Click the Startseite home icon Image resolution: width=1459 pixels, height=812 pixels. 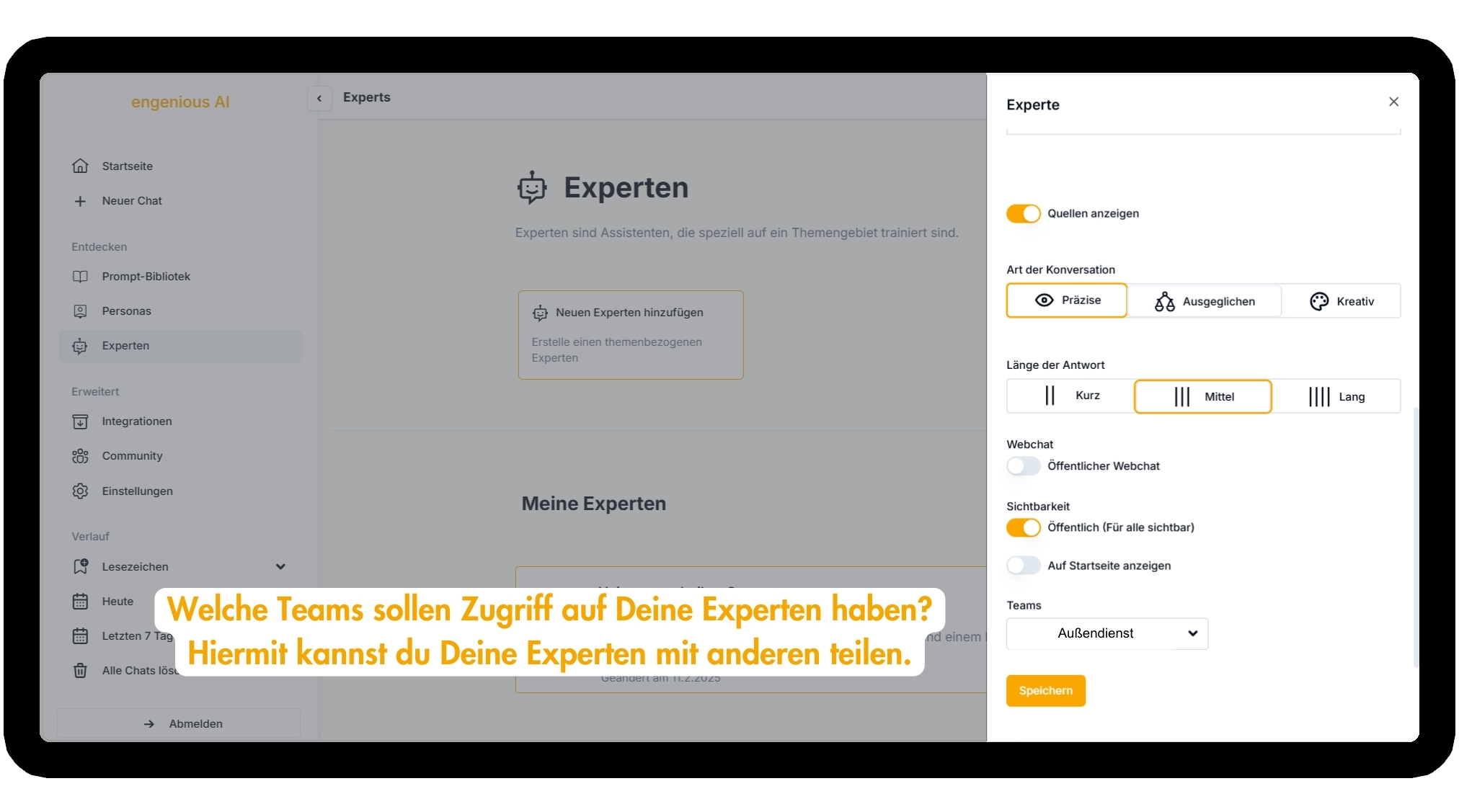click(x=80, y=166)
